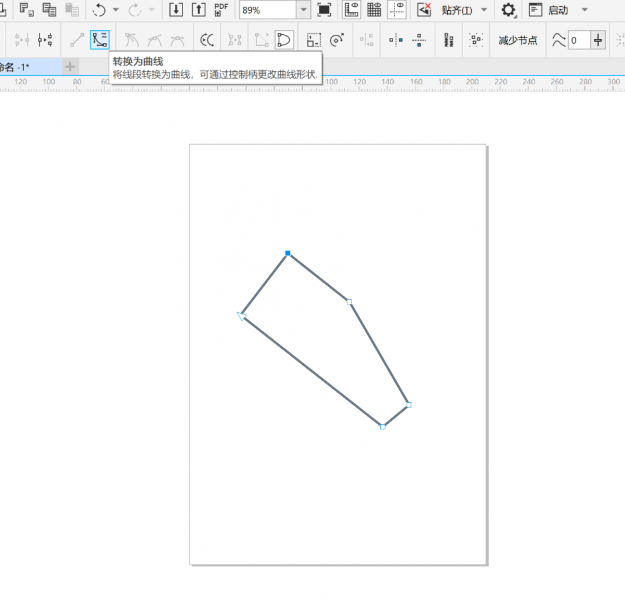This screenshot has height=600, width=625.
Task: Expand the 贴齐 (Snap To) dropdown
Action: [485, 10]
